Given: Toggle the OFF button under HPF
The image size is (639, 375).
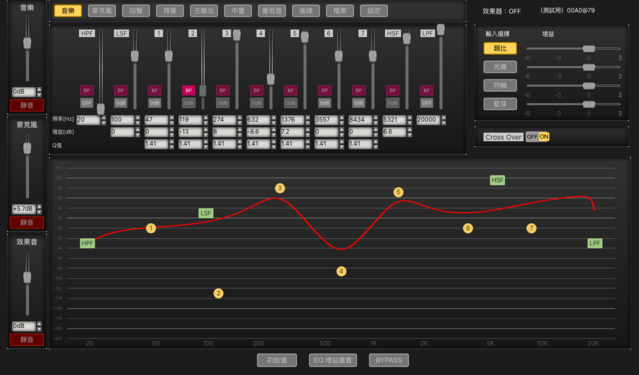Looking at the screenshot, I should coord(86,103).
